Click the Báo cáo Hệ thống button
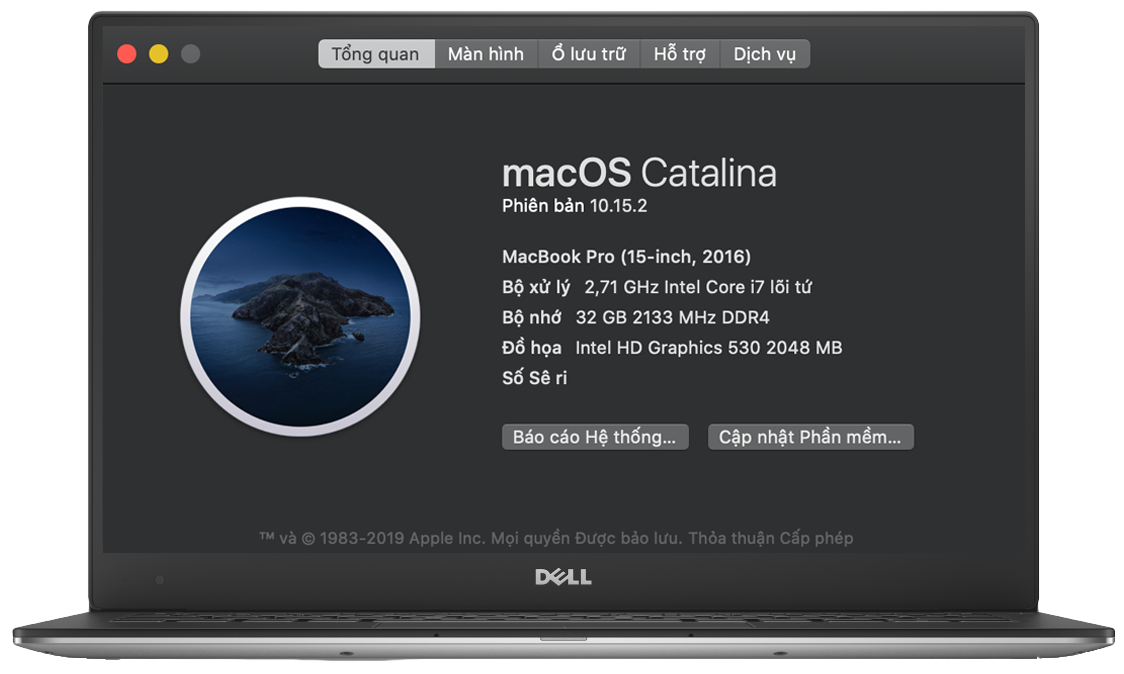Image resolution: width=1124 pixels, height=674 pixels. tap(595, 437)
